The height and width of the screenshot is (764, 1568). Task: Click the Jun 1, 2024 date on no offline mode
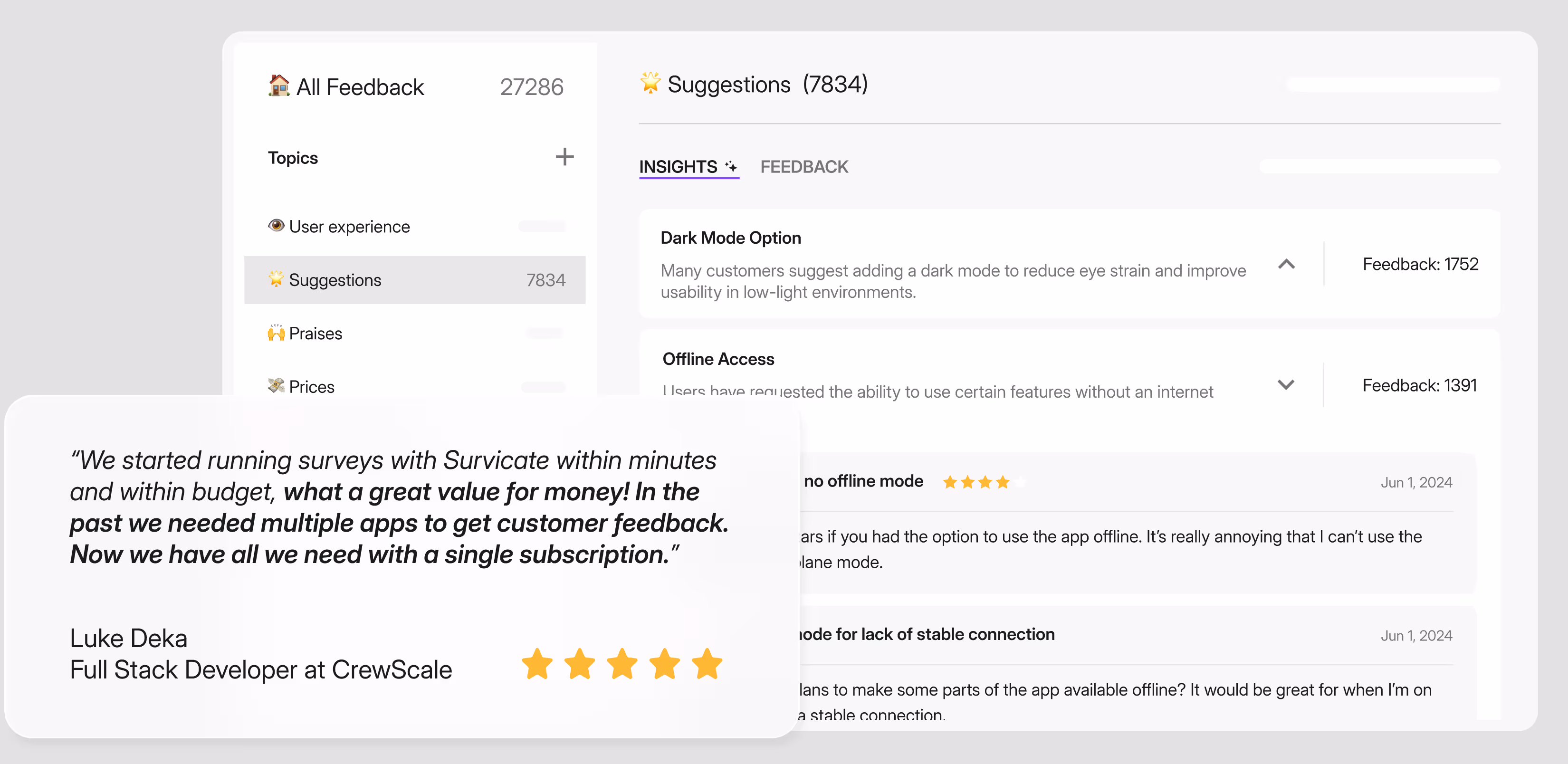1416,483
